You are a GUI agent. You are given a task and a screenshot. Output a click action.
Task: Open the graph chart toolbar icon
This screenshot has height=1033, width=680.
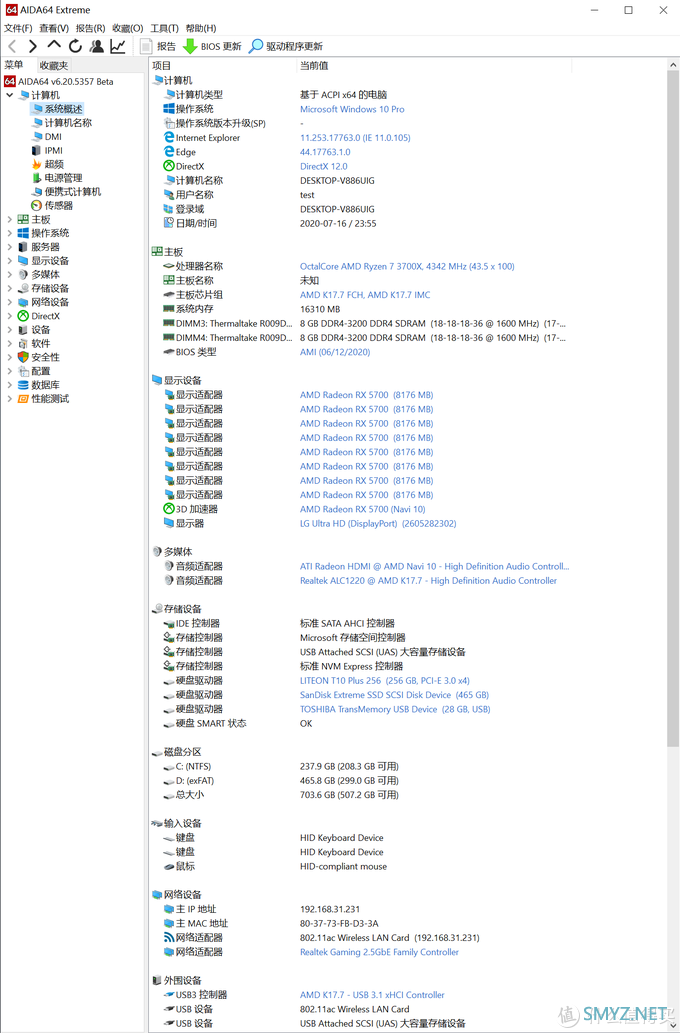pos(118,46)
